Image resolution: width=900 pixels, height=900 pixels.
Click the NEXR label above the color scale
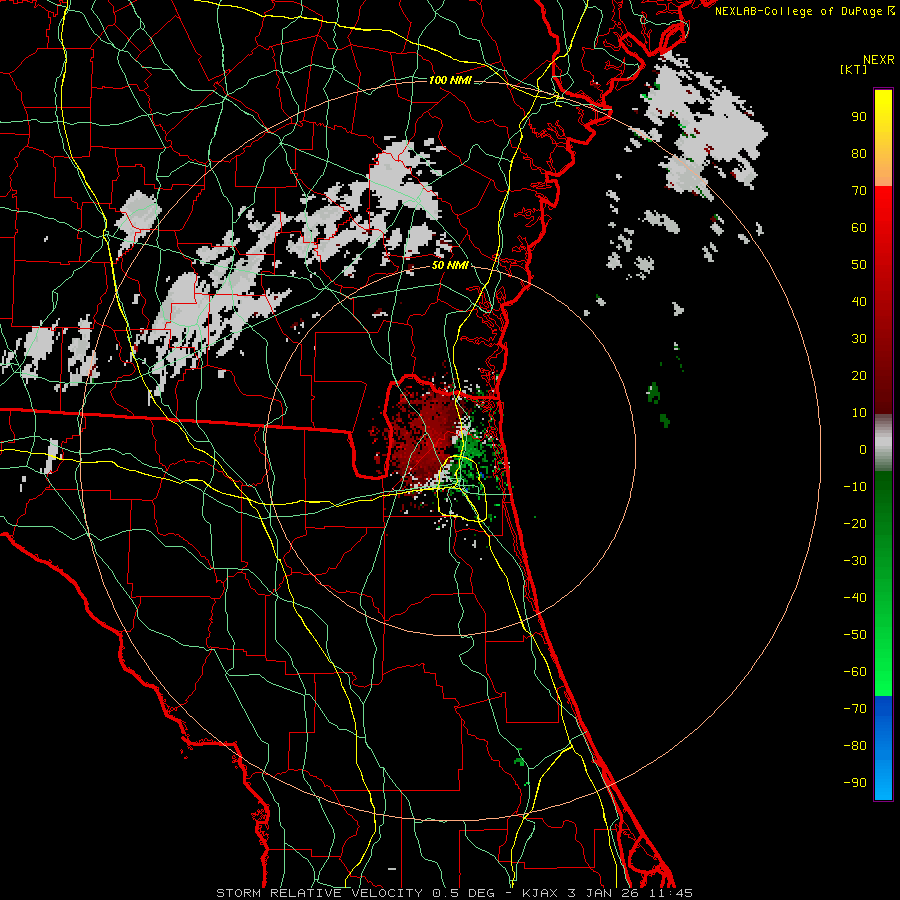(x=879, y=60)
